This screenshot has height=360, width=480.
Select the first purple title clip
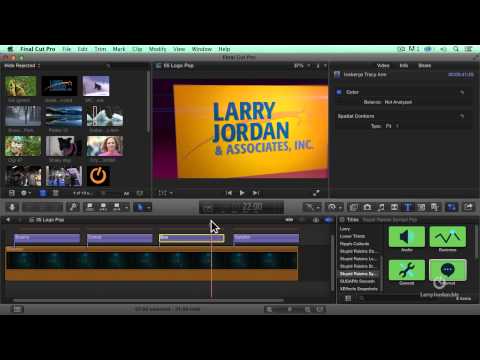coord(47,238)
